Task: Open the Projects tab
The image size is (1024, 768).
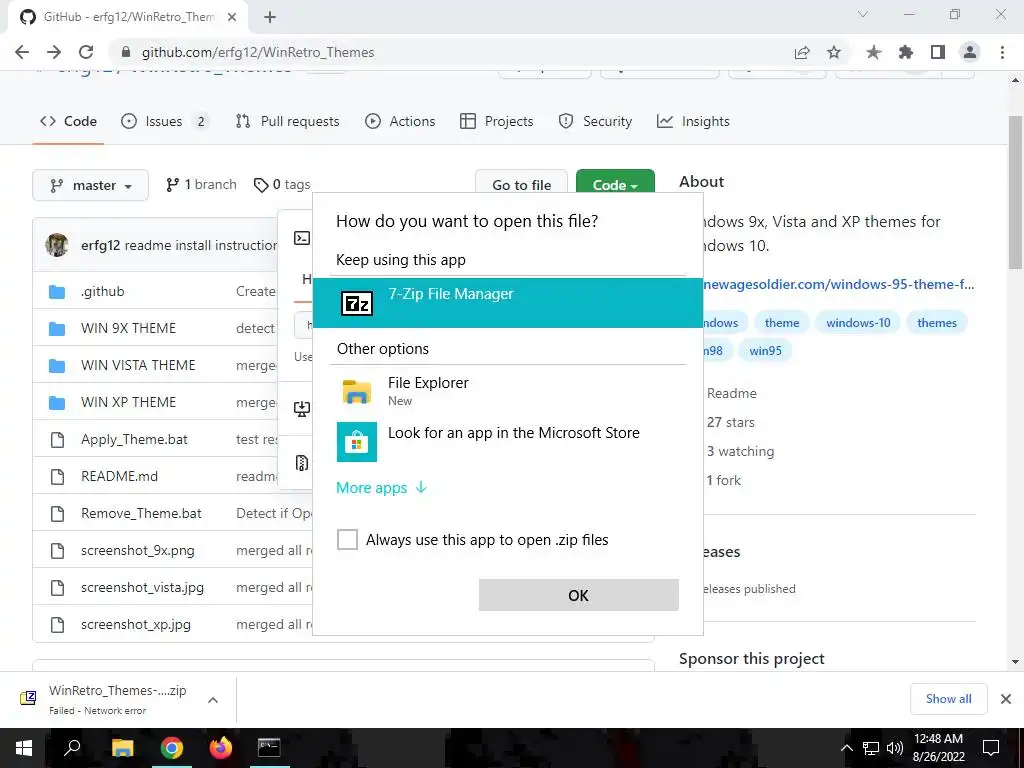Action: click(496, 121)
